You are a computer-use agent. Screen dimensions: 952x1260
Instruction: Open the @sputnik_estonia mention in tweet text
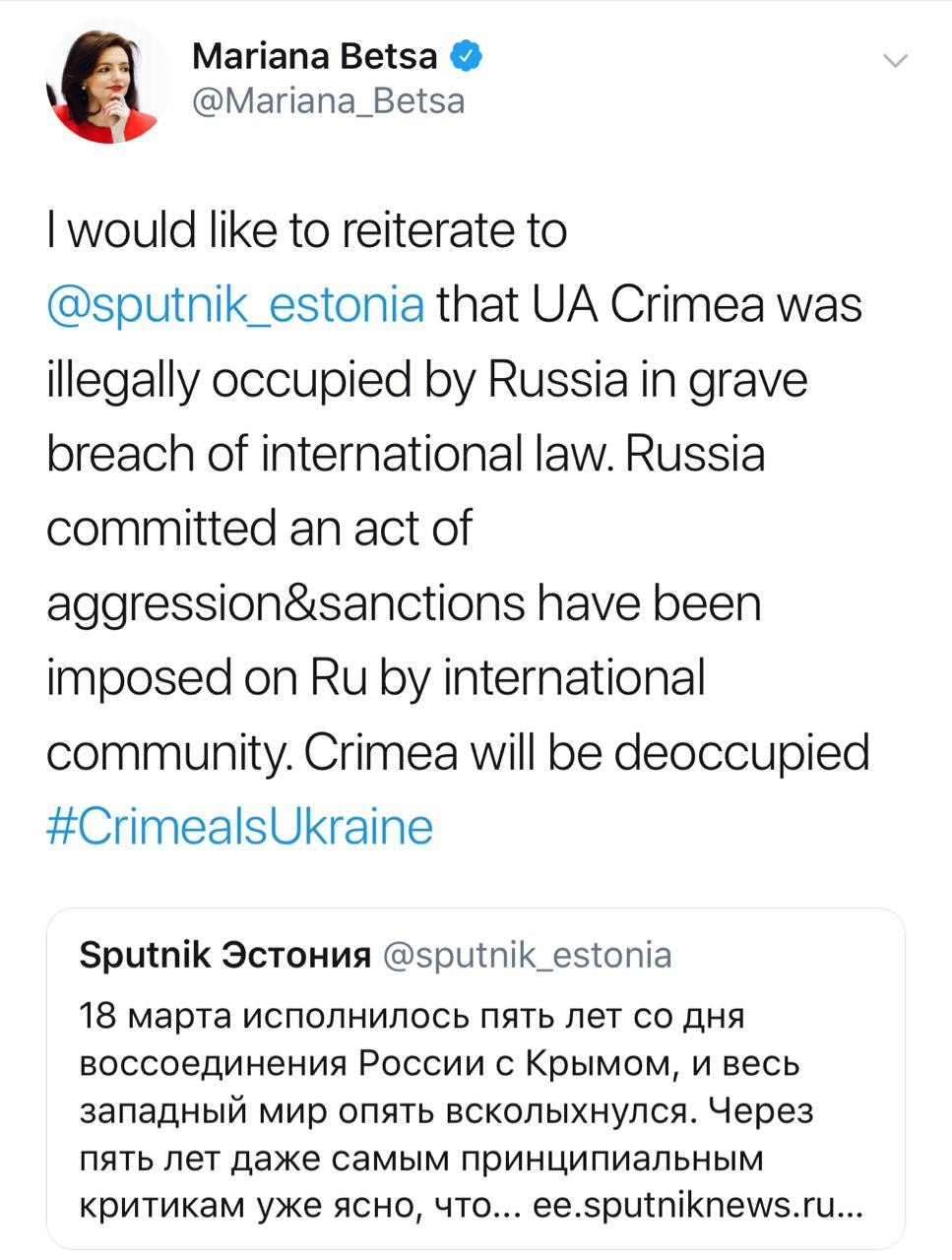[x=235, y=305]
